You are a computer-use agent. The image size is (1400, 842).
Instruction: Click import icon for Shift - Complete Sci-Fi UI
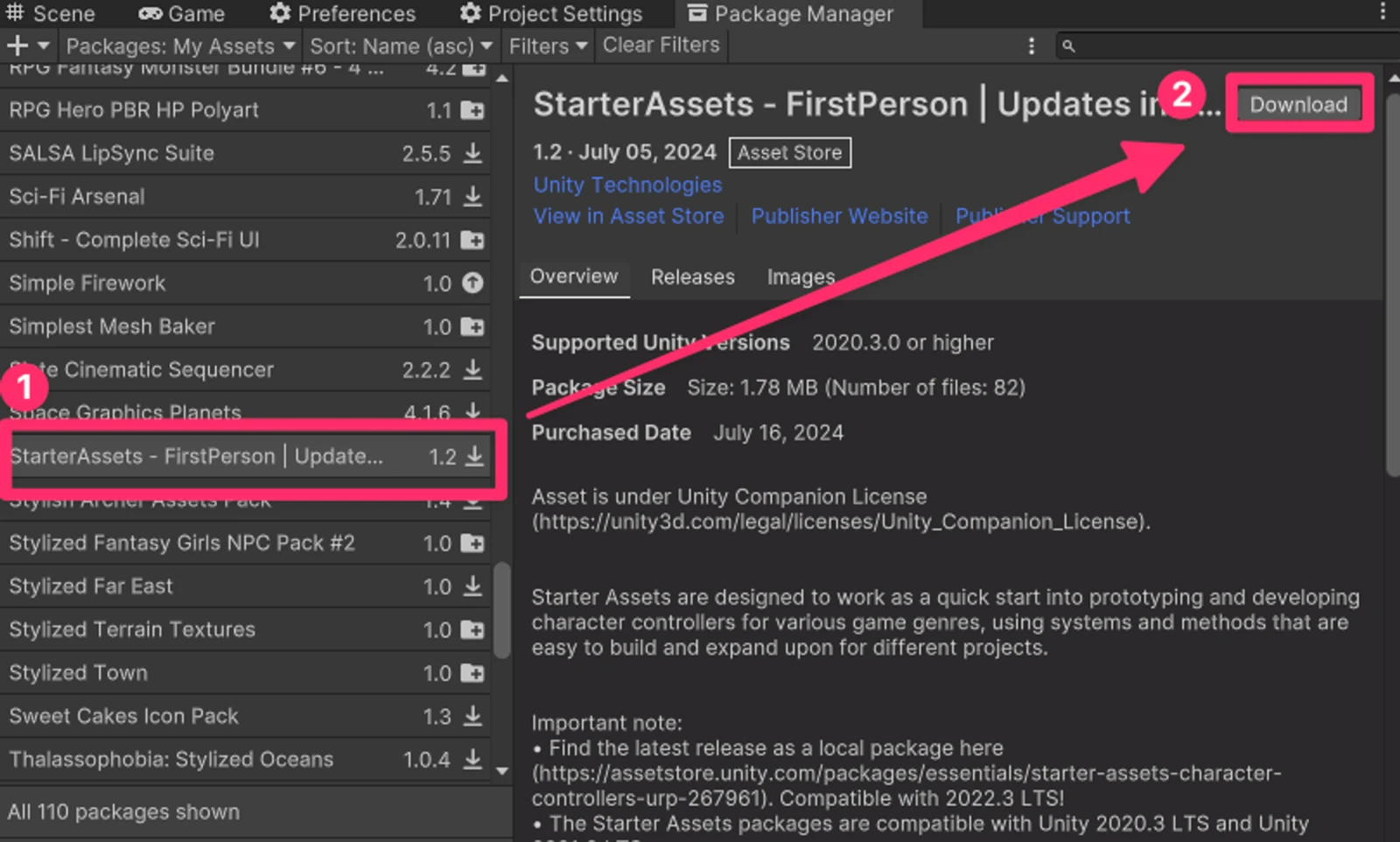pos(472,240)
